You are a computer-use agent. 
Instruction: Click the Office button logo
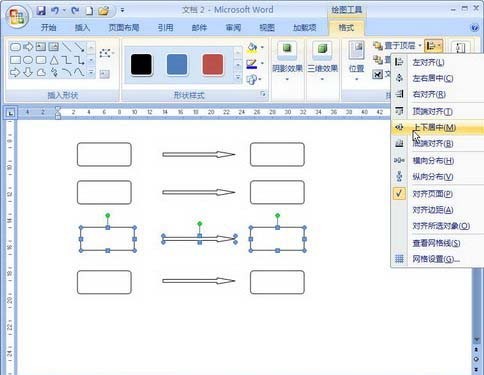point(17,17)
